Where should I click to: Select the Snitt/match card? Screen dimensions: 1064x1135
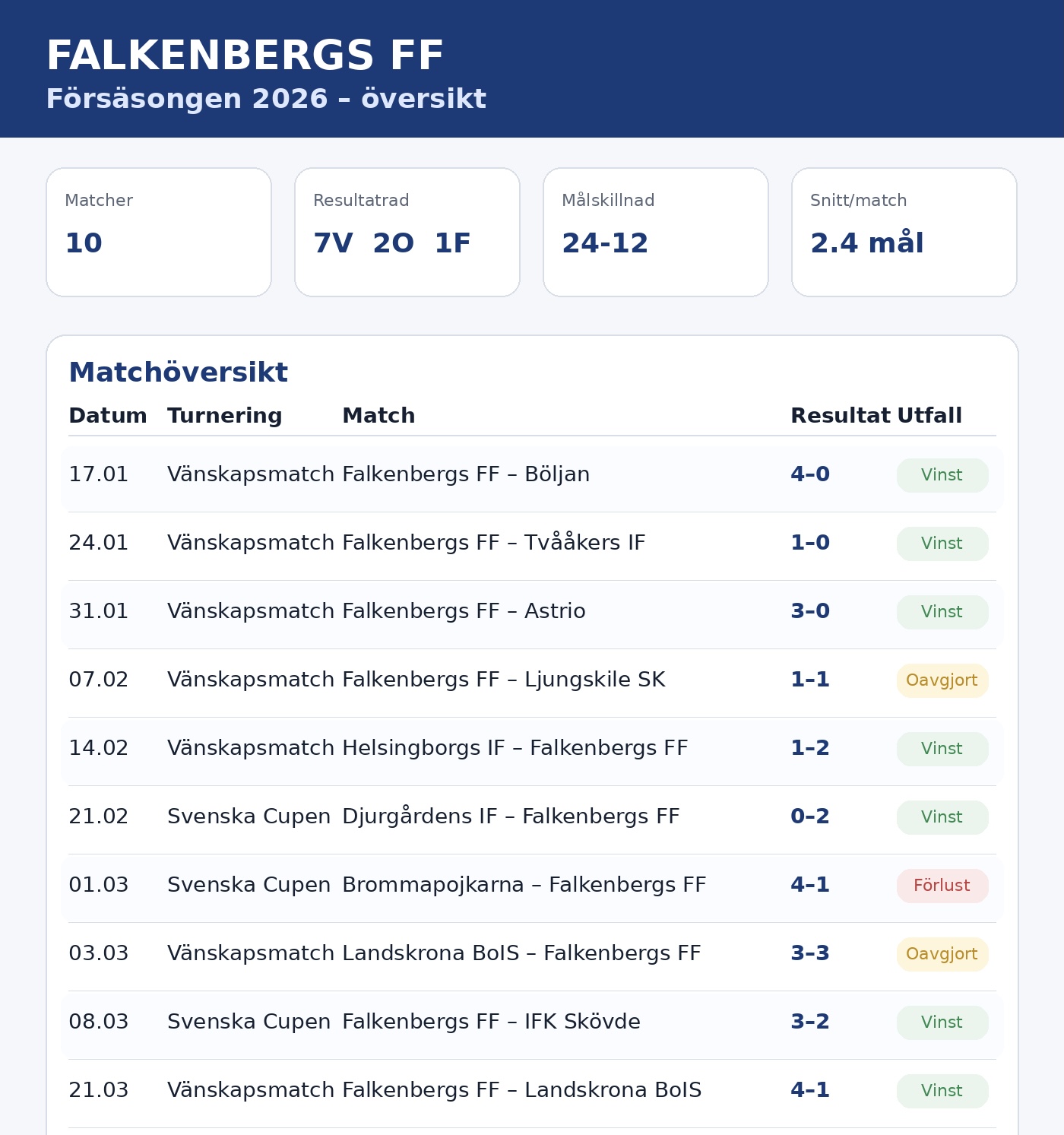click(904, 232)
